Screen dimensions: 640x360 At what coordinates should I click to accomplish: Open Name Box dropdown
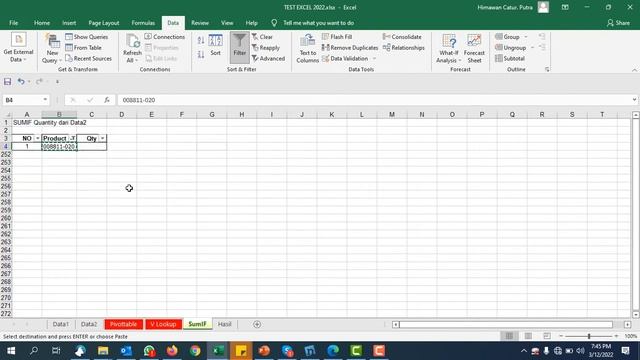click(45, 100)
